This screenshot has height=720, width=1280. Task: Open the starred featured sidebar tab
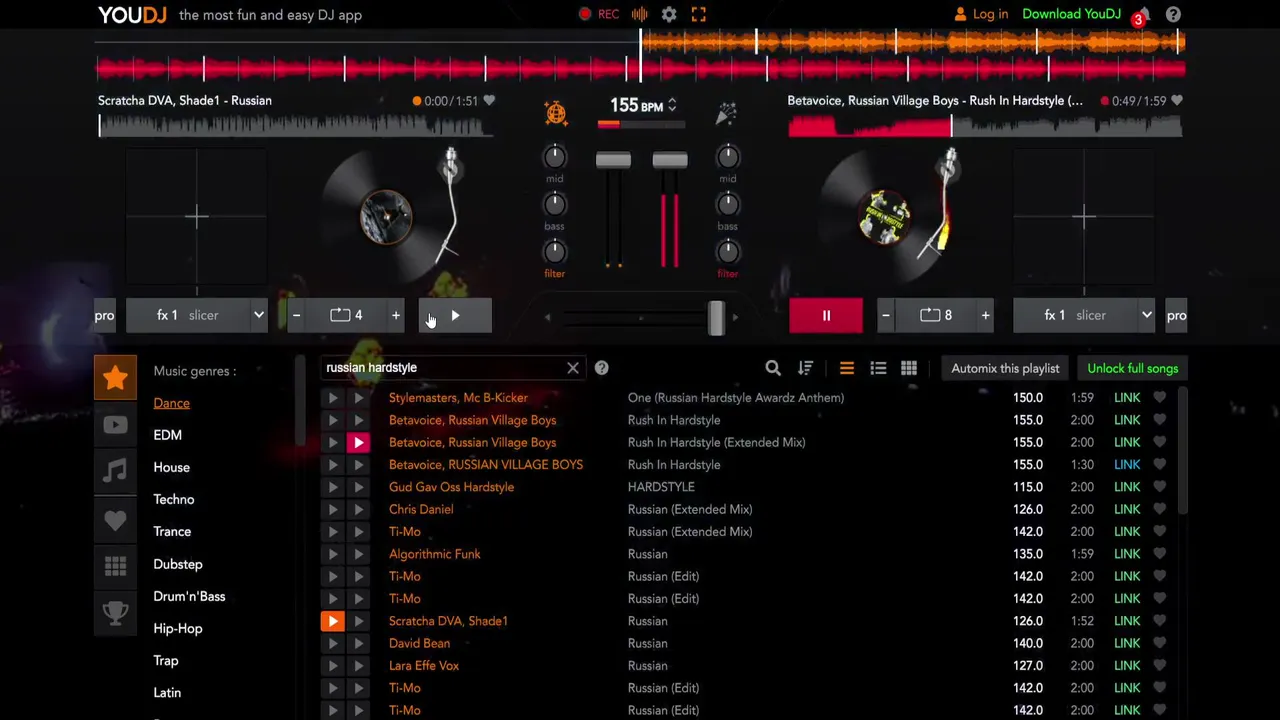pos(115,378)
